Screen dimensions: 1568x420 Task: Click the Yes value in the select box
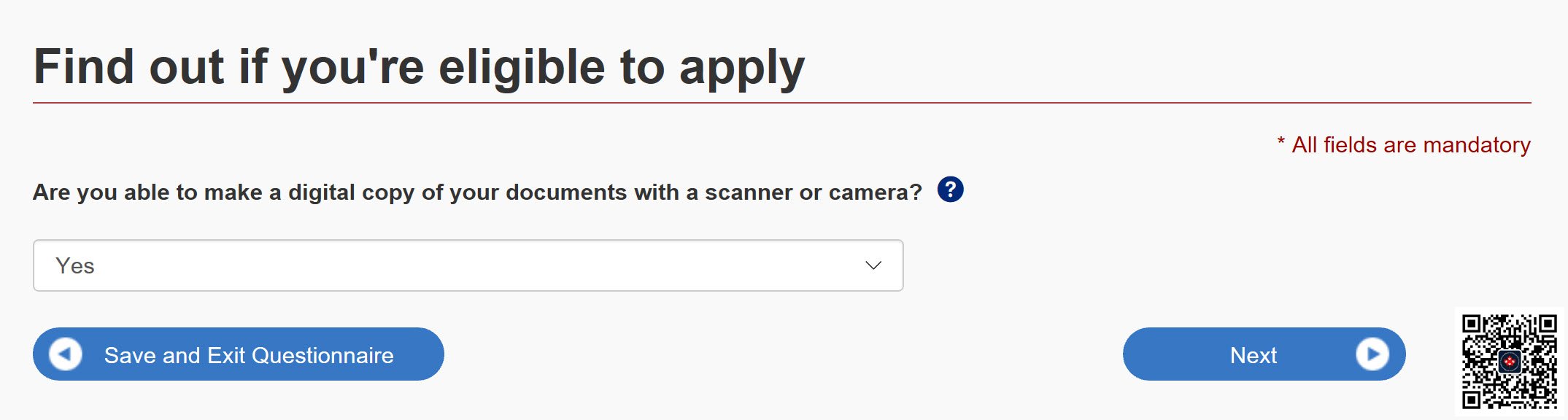click(75, 266)
